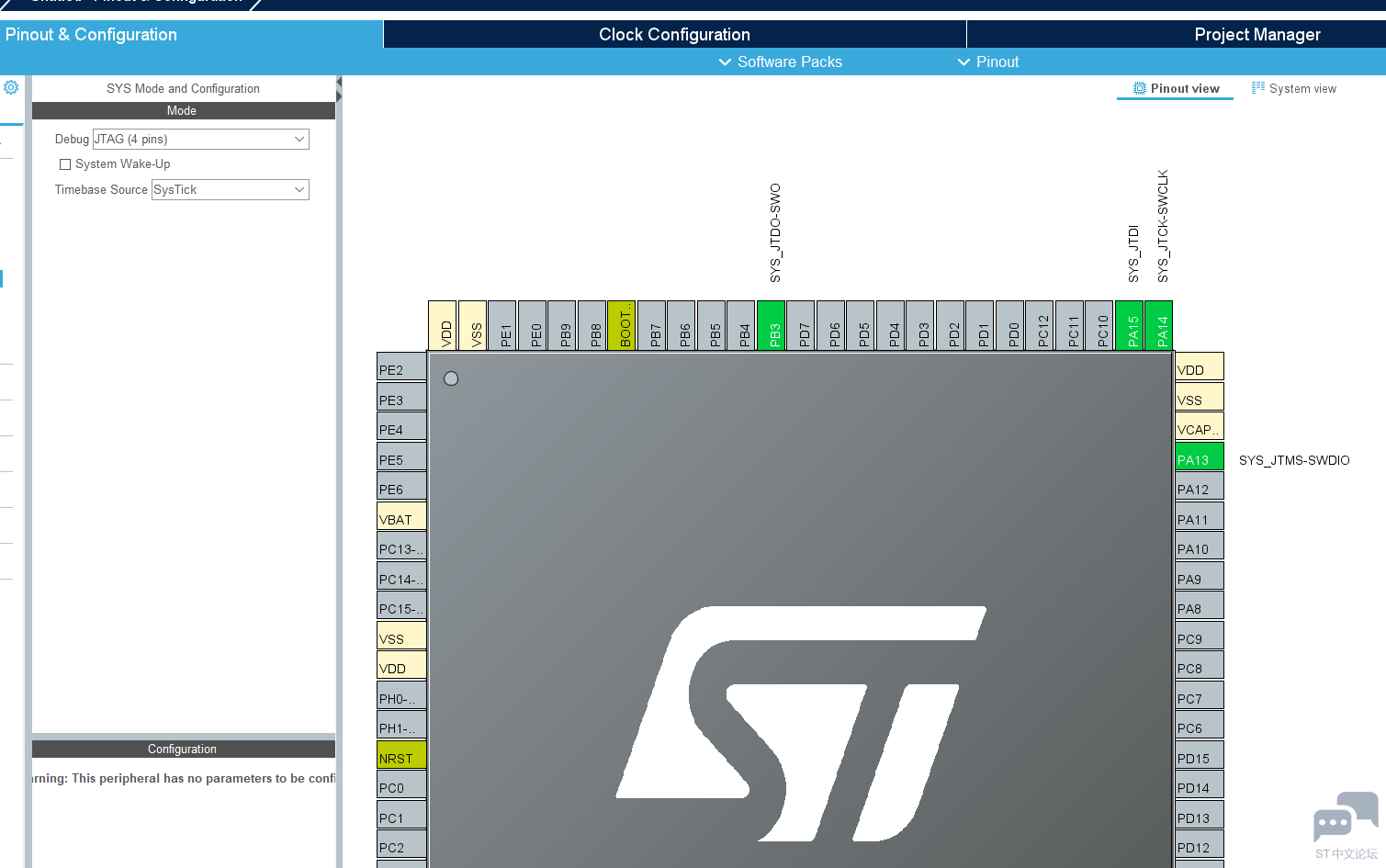
Task: Select pin PD4 on the top edge
Action: (x=890, y=325)
